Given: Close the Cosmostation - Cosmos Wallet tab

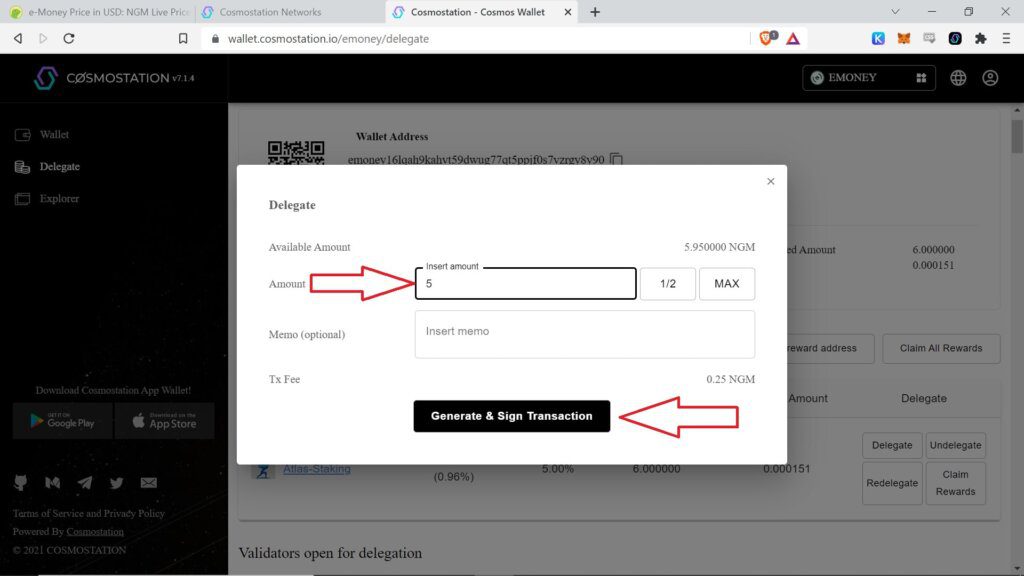Looking at the screenshot, I should (x=568, y=12).
